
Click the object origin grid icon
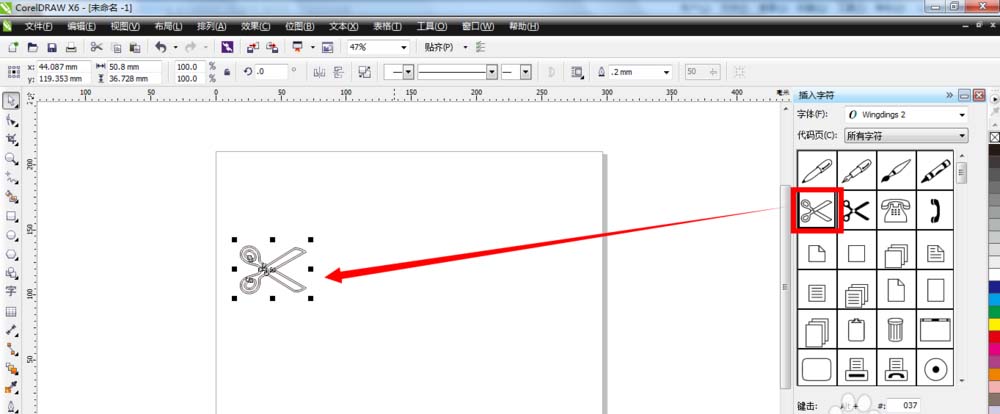click(x=14, y=73)
